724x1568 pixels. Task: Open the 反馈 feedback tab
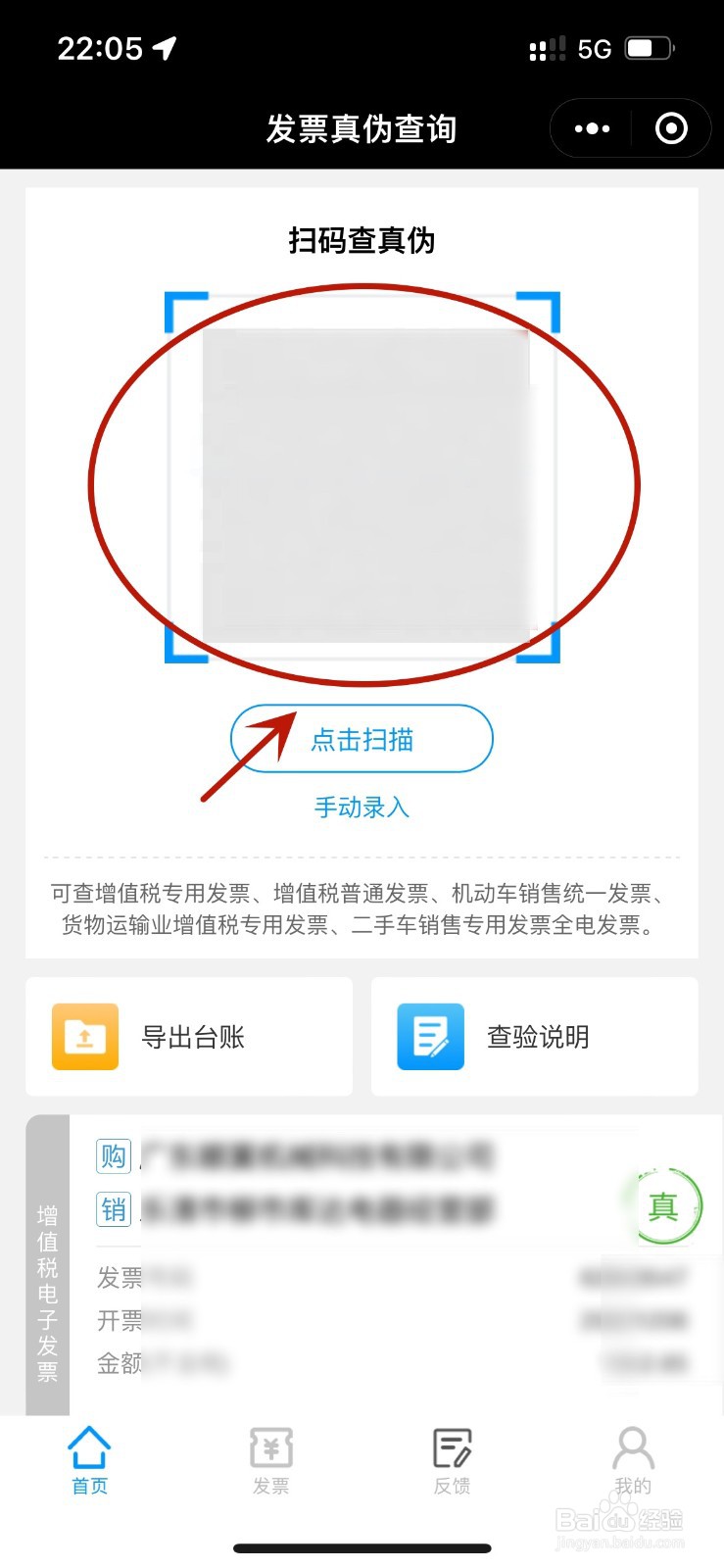453,1460
